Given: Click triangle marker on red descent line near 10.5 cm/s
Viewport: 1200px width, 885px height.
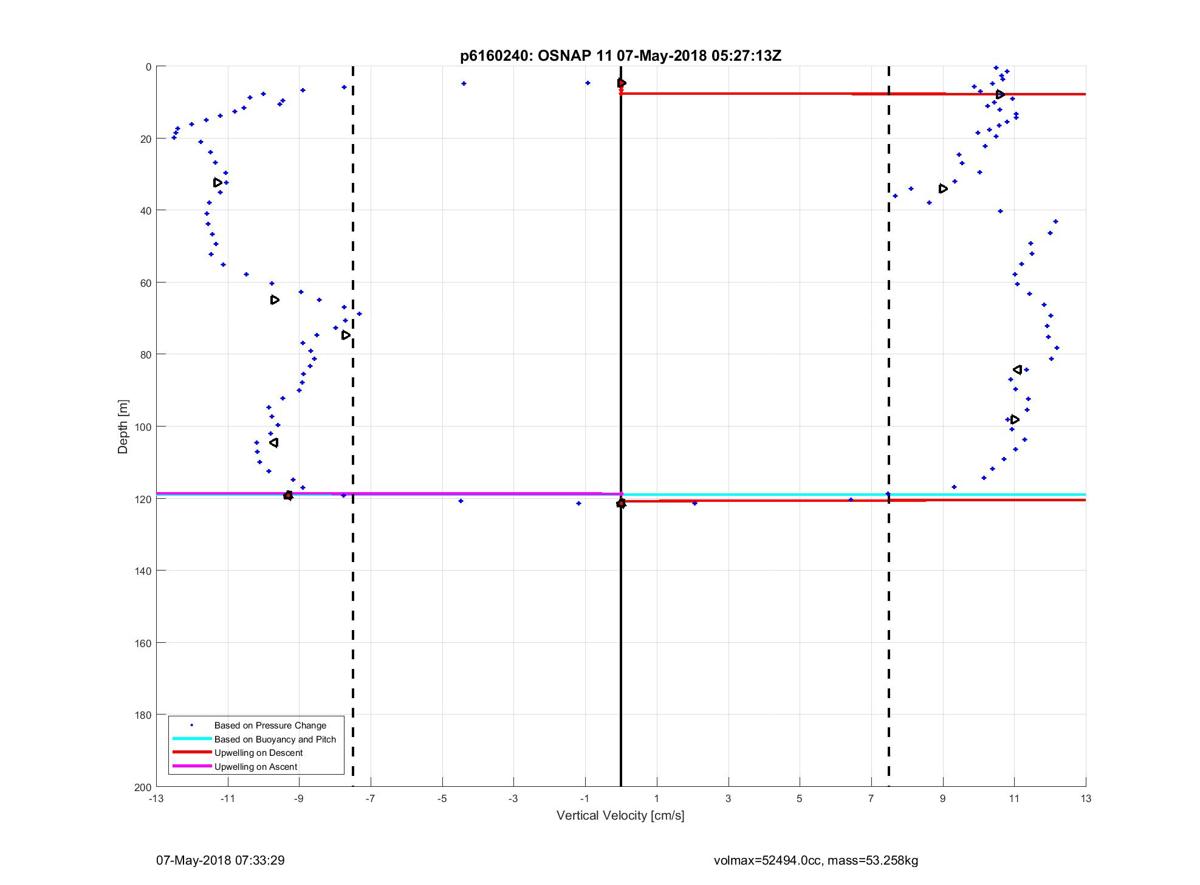Looking at the screenshot, I should pos(1000,94).
